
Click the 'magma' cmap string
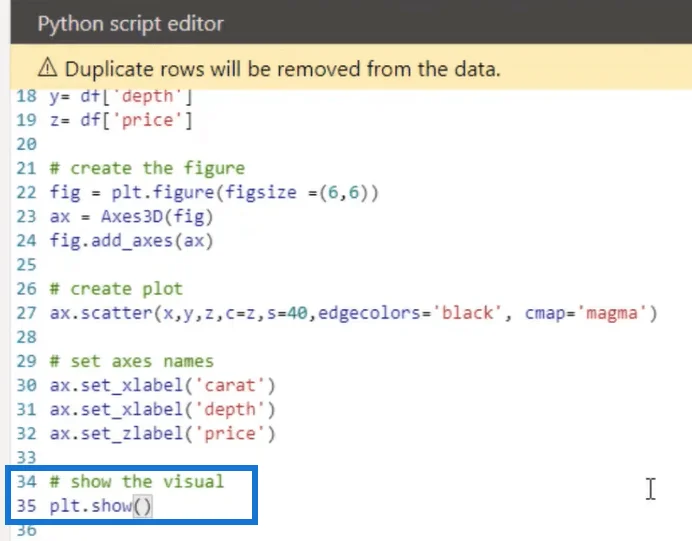pos(611,313)
